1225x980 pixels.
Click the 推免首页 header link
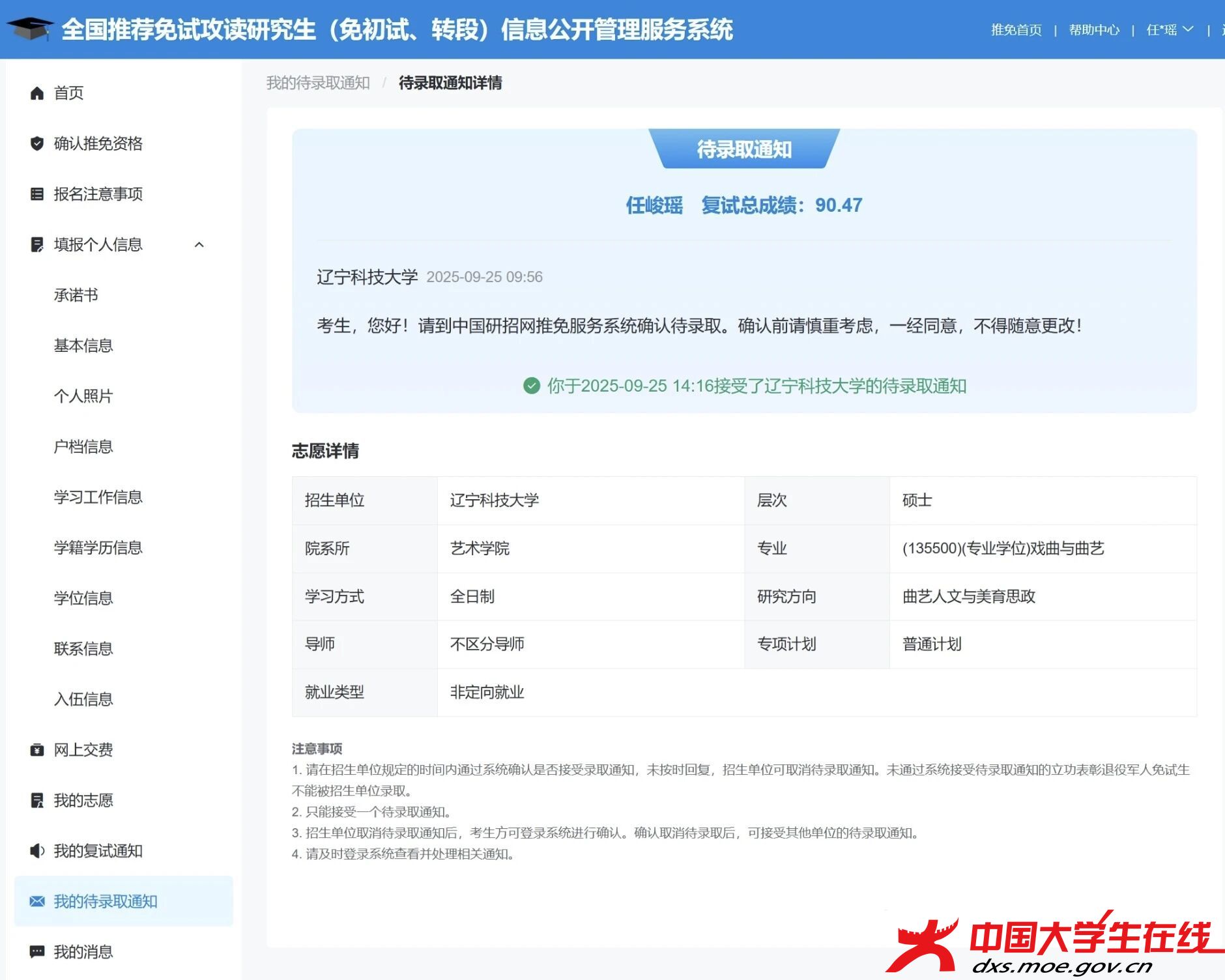(x=1016, y=29)
